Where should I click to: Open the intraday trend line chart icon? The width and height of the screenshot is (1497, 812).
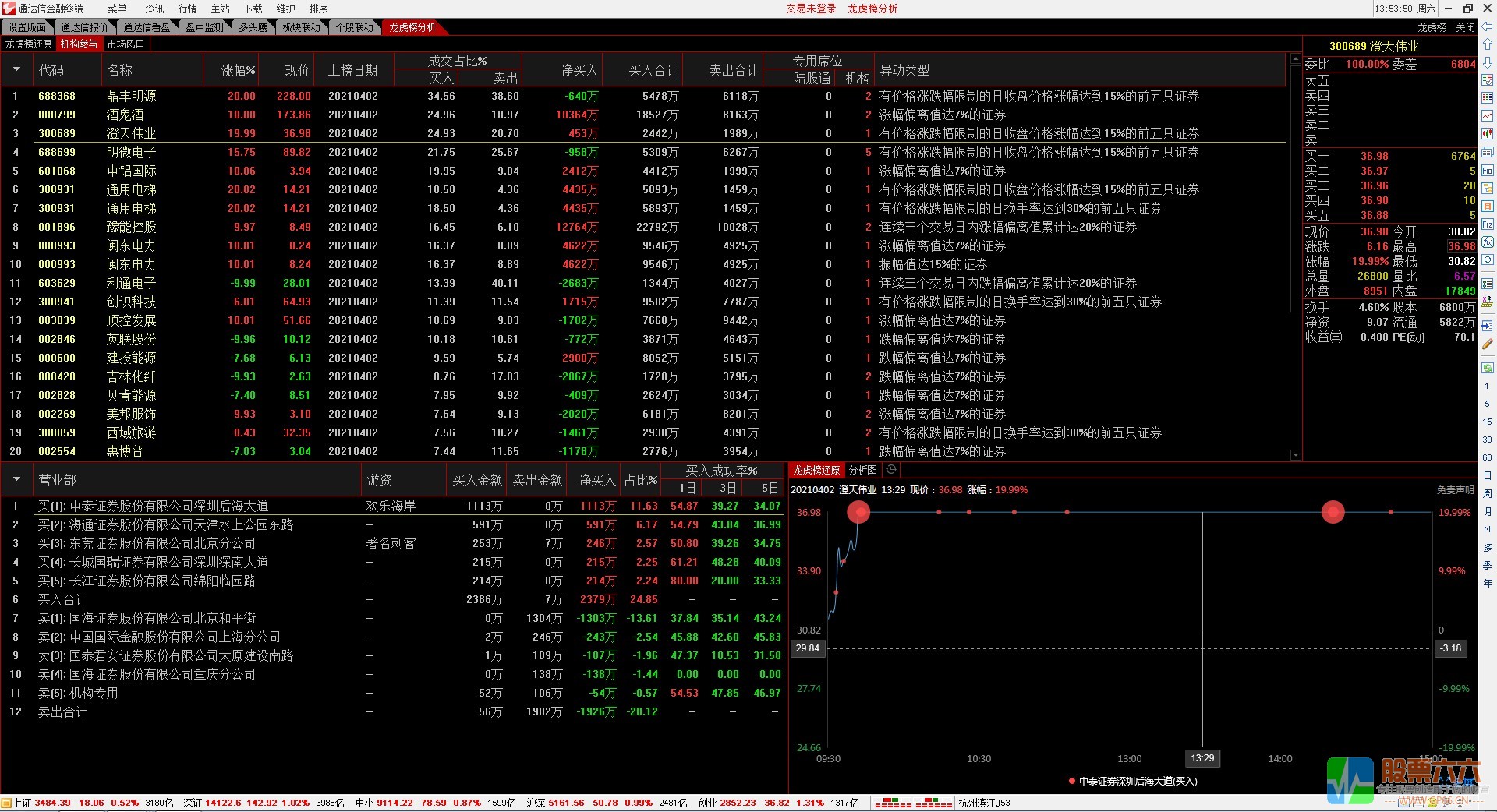[x=1488, y=116]
